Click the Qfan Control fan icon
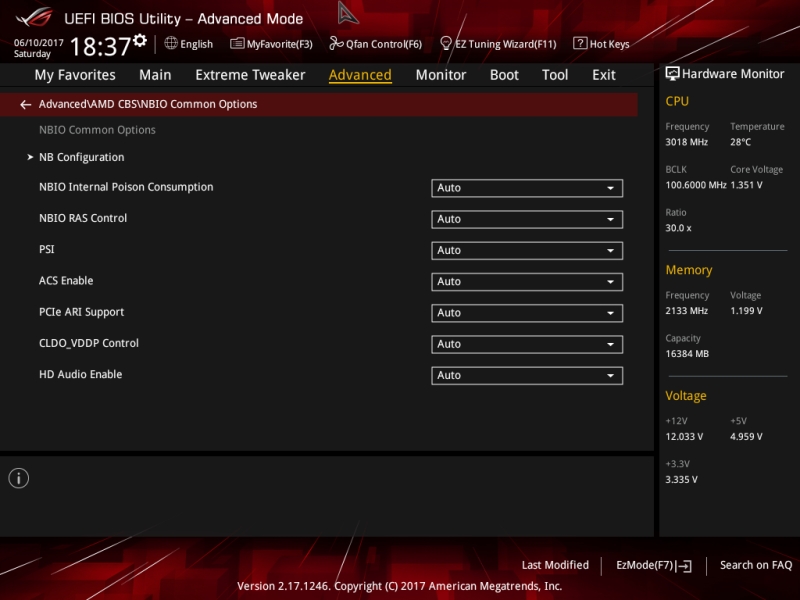 pyautogui.click(x=336, y=43)
